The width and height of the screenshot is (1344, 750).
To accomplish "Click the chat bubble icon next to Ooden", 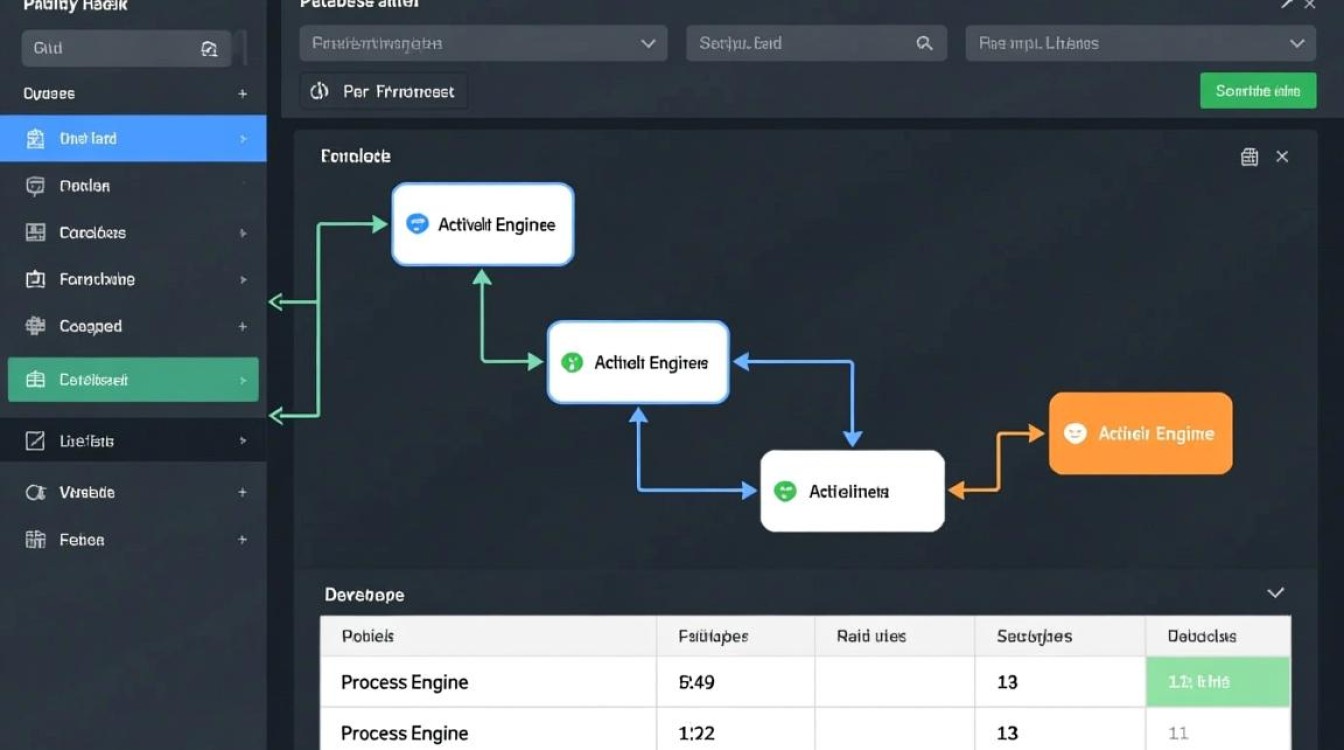I will [x=36, y=186].
